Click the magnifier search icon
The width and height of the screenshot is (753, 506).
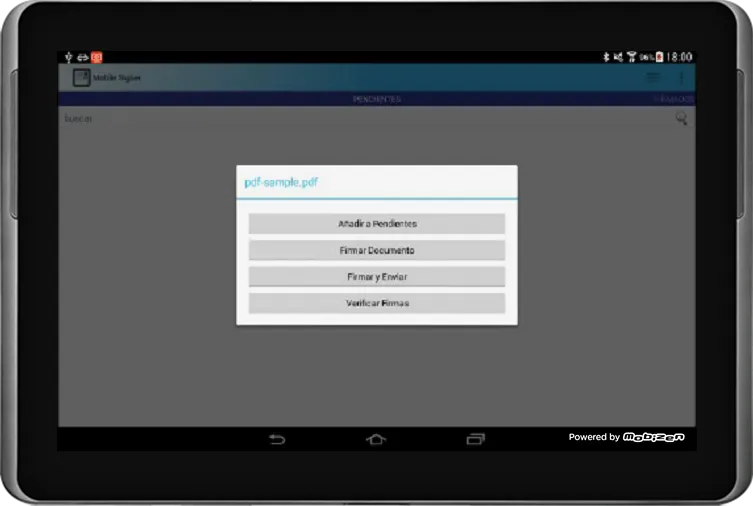681,119
